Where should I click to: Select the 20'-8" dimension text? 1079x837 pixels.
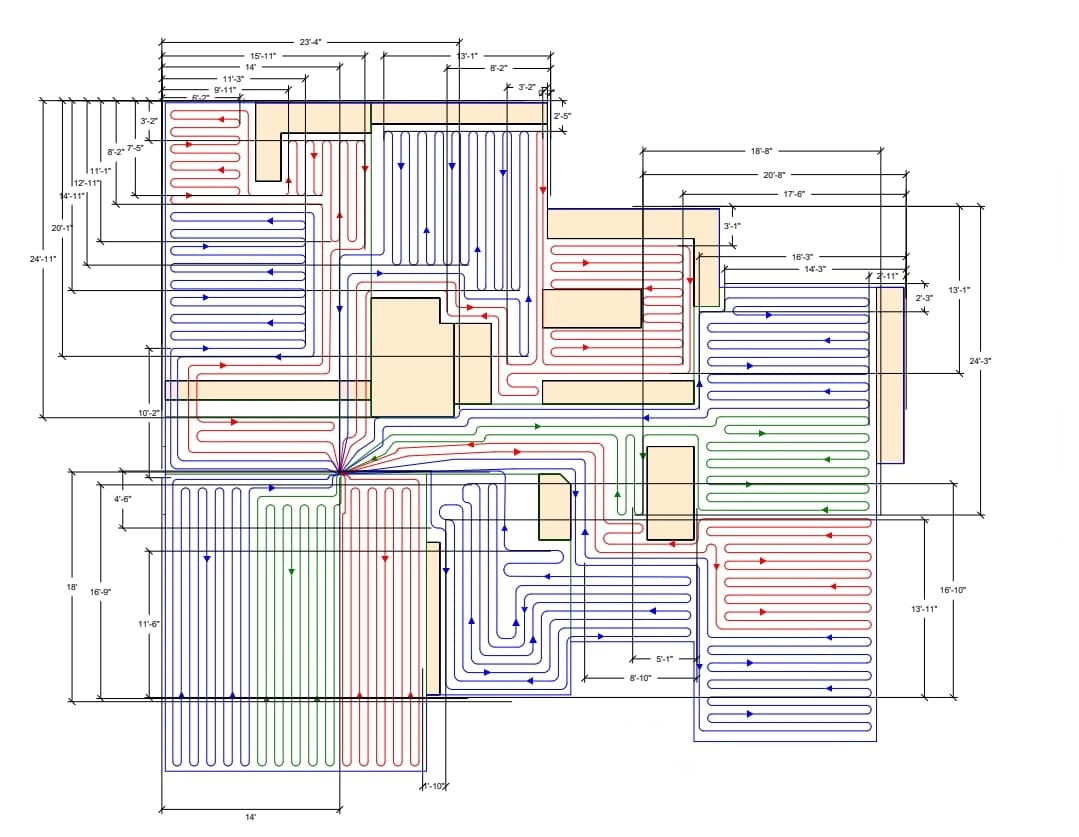774,175
